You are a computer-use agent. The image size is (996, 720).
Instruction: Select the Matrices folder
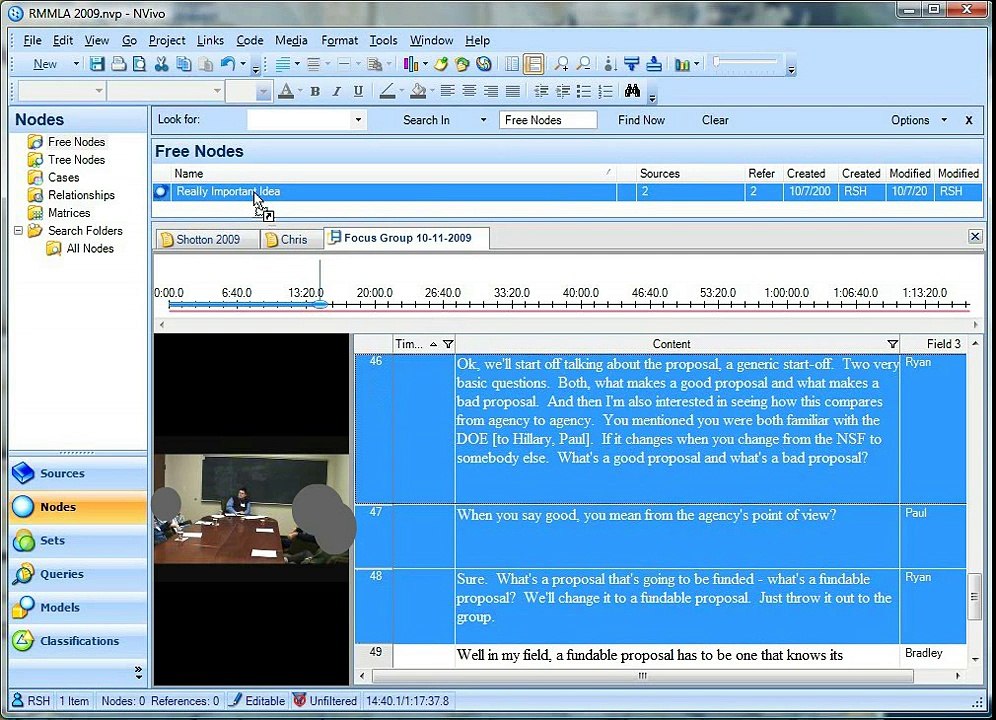coord(69,213)
